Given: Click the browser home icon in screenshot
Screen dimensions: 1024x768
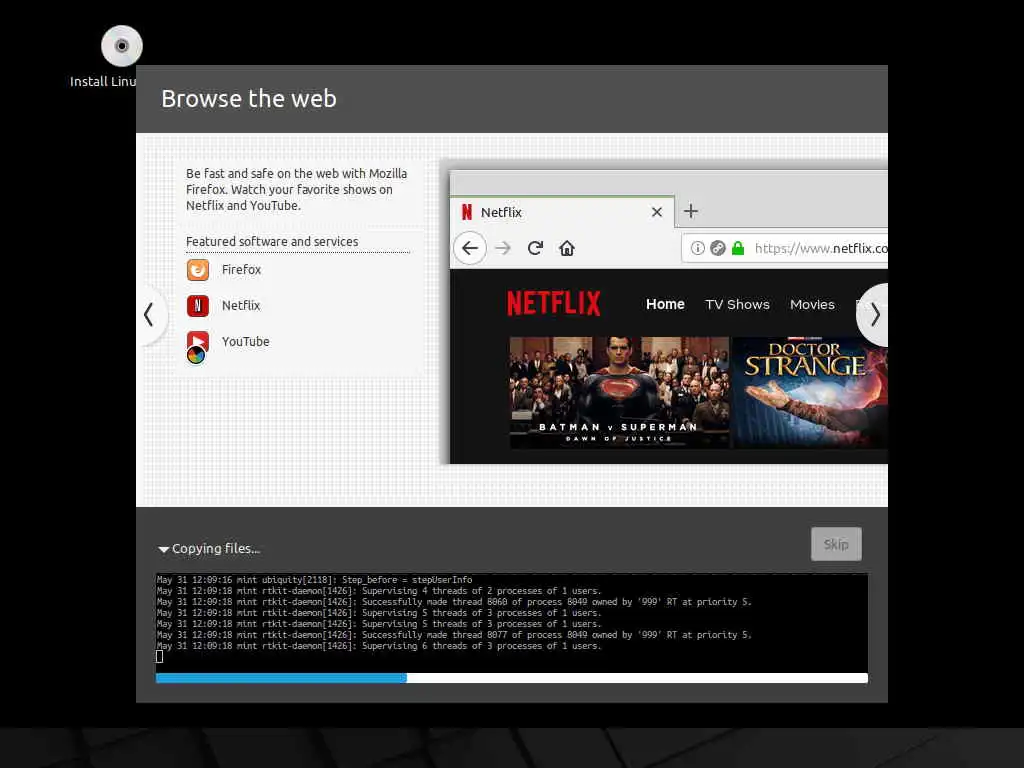Looking at the screenshot, I should tap(567, 248).
